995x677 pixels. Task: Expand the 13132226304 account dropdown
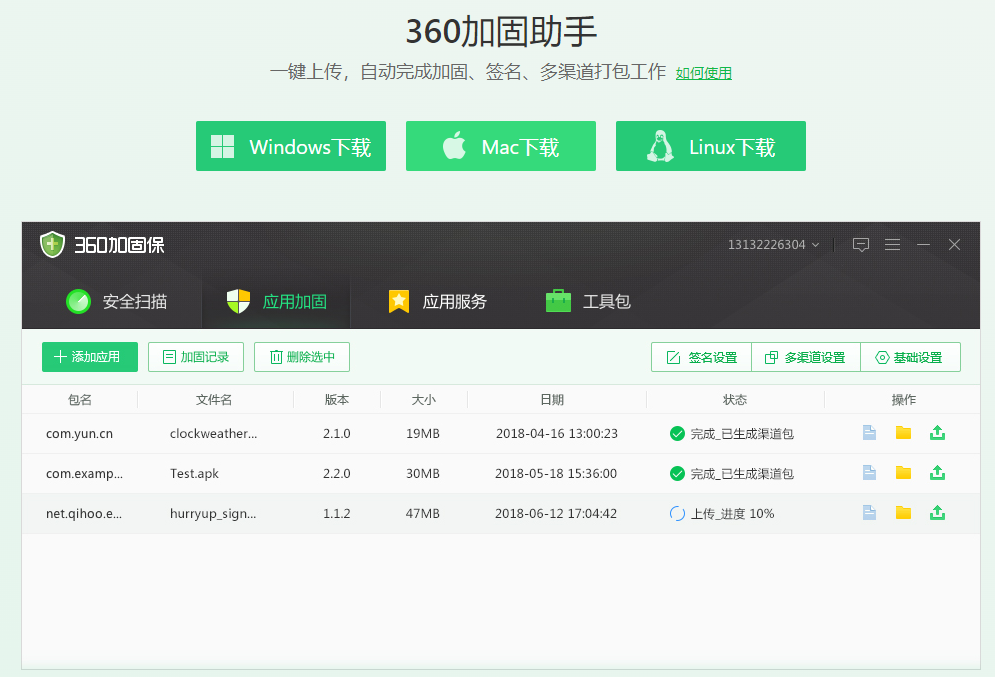click(773, 244)
